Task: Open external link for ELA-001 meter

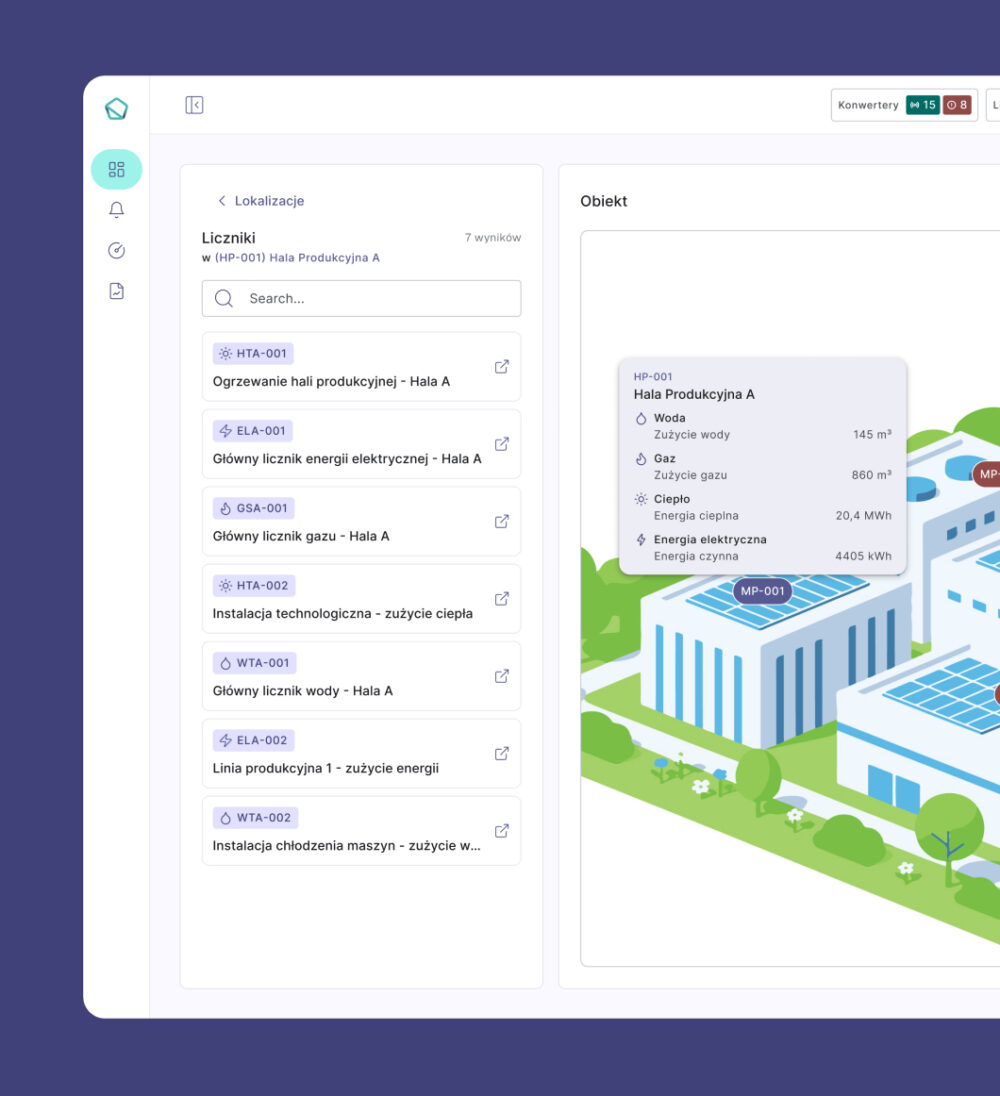Action: pos(502,444)
